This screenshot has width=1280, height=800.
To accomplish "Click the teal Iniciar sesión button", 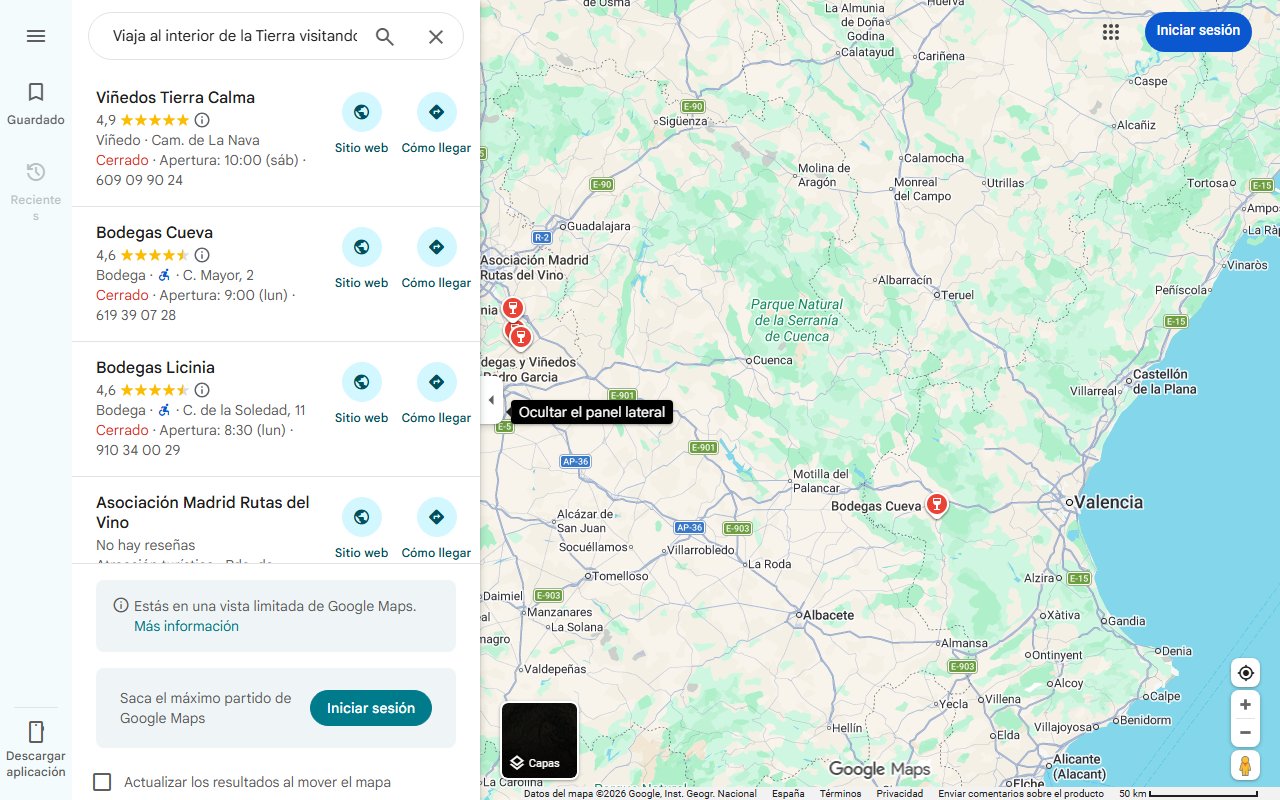I will coord(371,708).
